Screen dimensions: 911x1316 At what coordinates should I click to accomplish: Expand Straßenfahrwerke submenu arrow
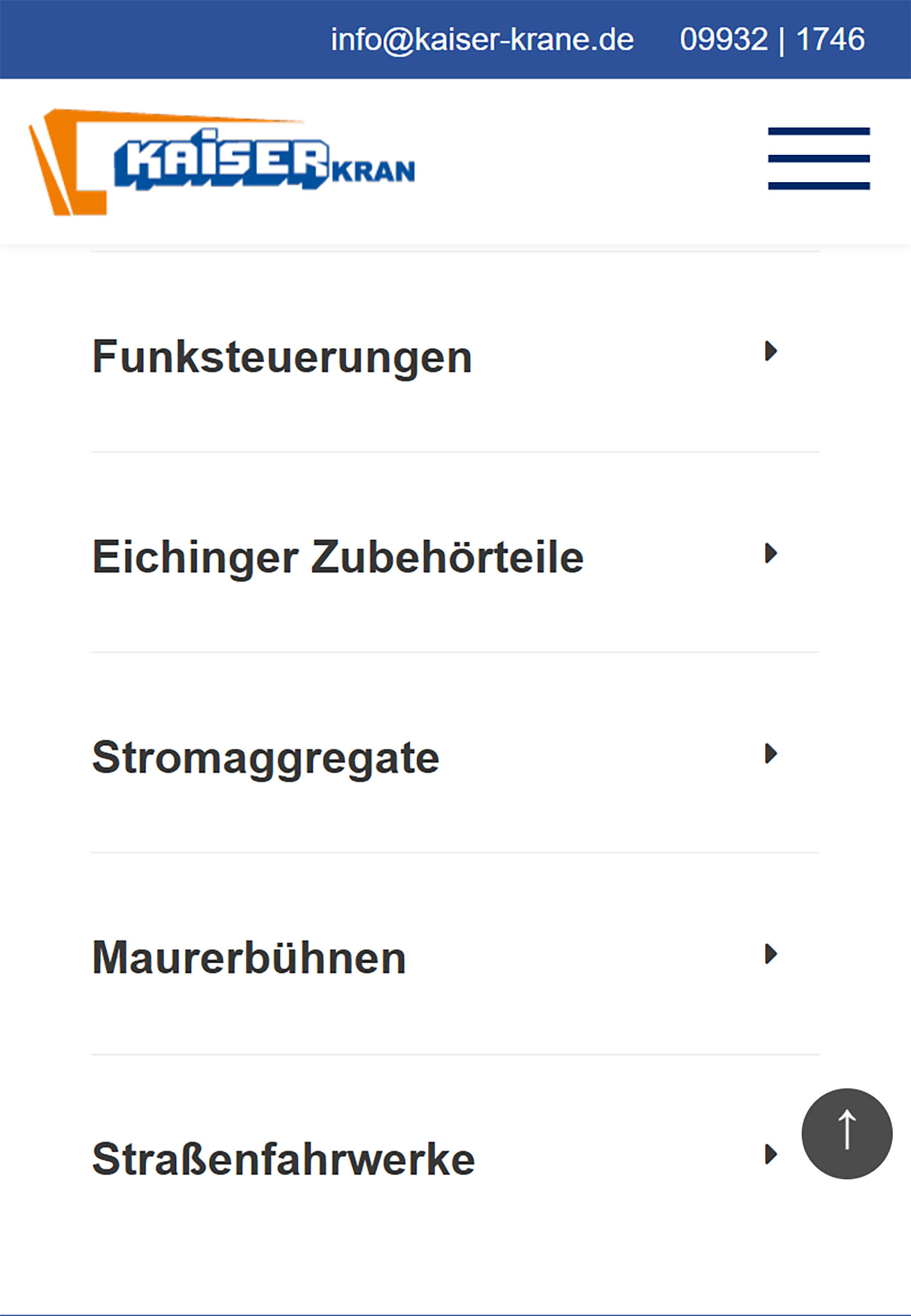tap(771, 1154)
